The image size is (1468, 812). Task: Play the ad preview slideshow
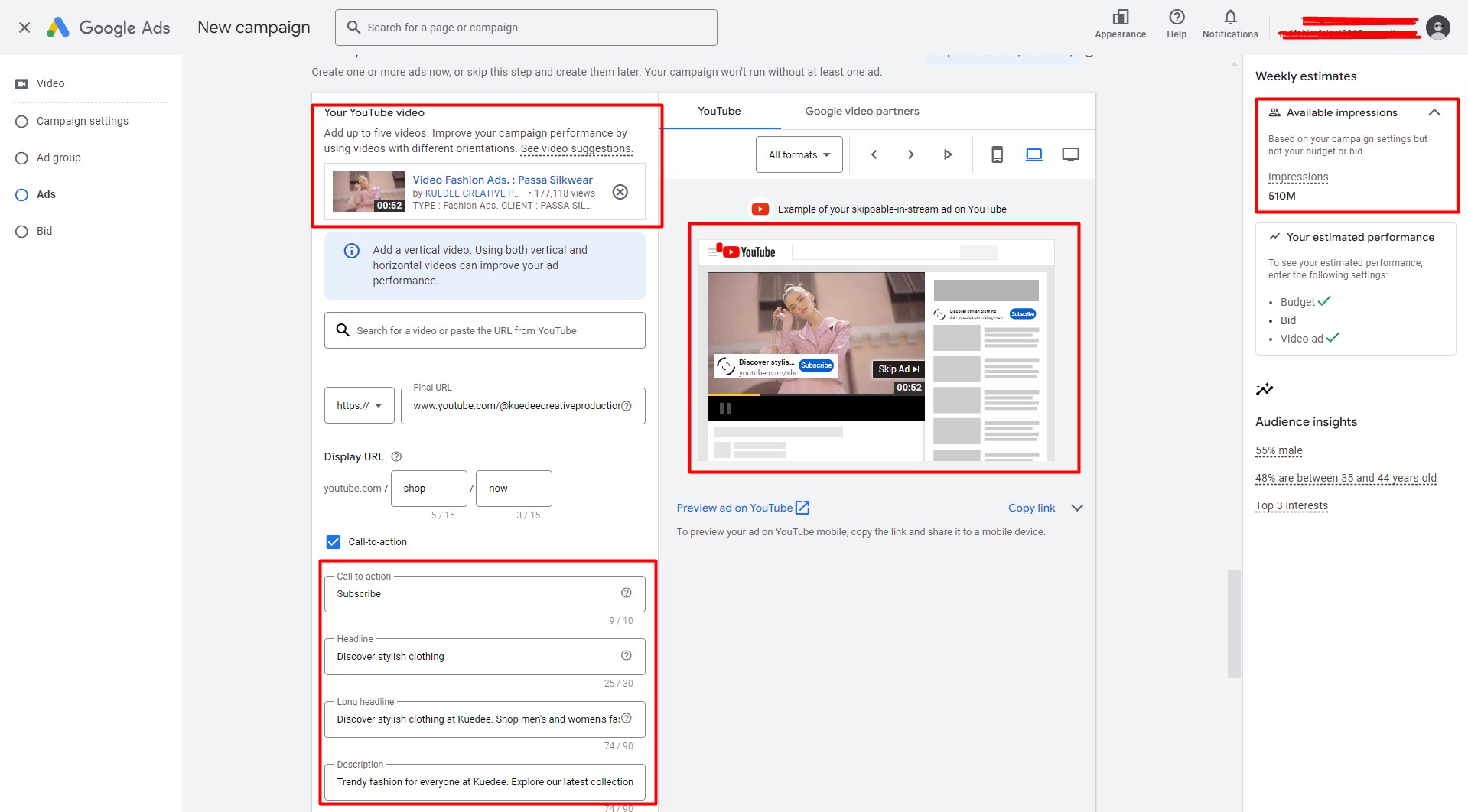(948, 154)
